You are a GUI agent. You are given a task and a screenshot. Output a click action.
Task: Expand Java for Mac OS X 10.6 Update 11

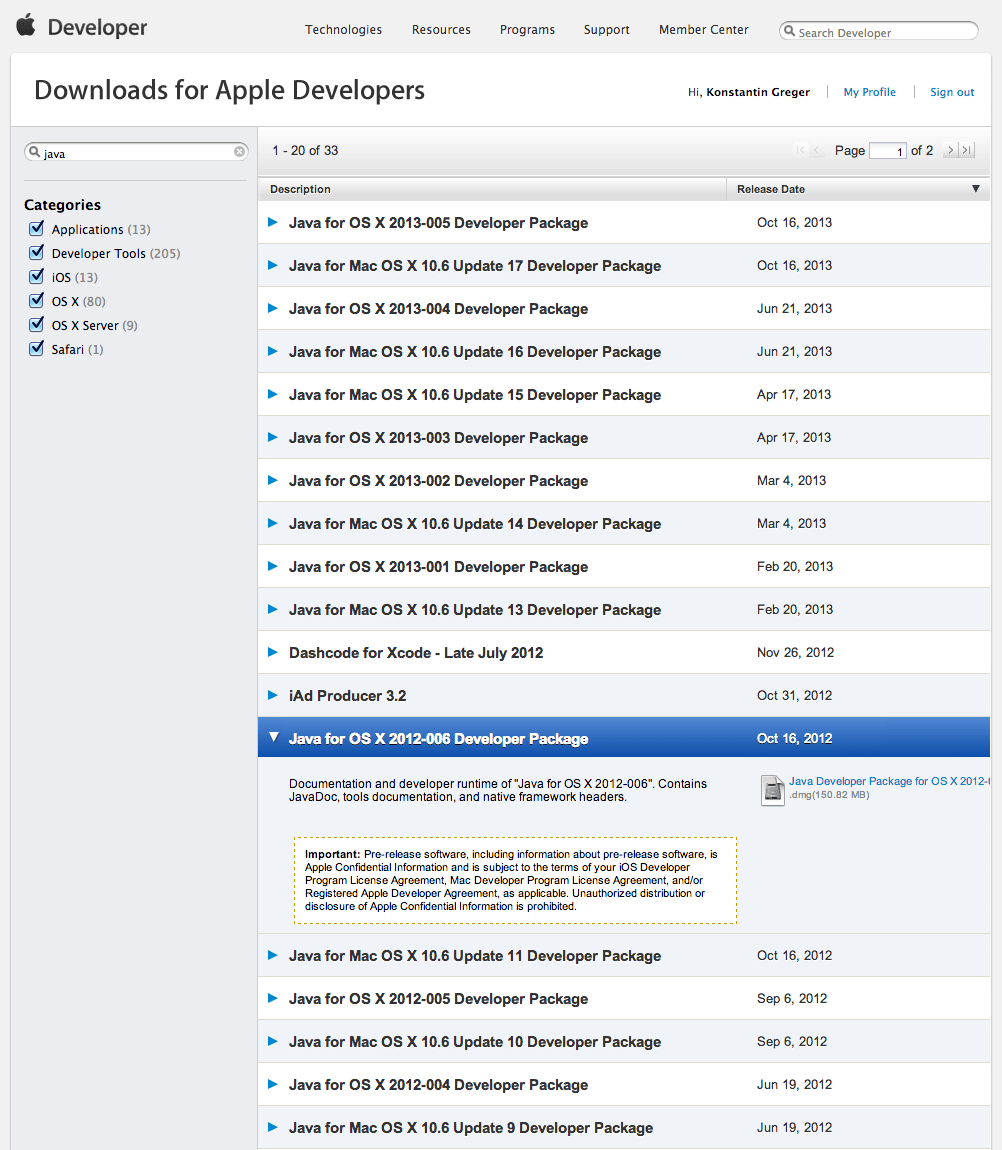pos(273,955)
